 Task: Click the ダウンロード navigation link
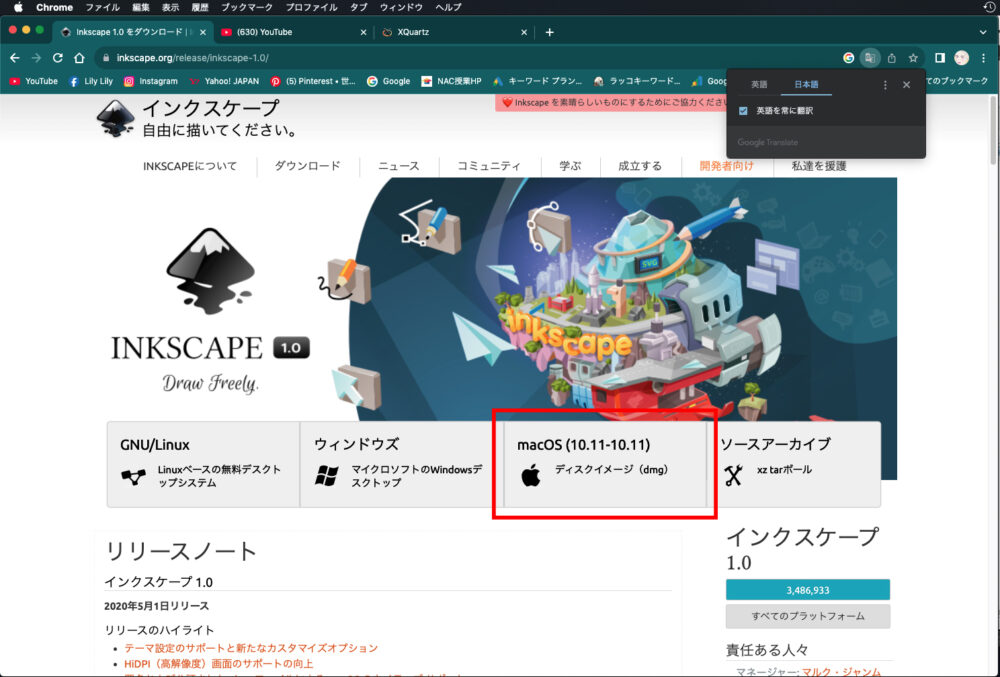click(x=307, y=166)
